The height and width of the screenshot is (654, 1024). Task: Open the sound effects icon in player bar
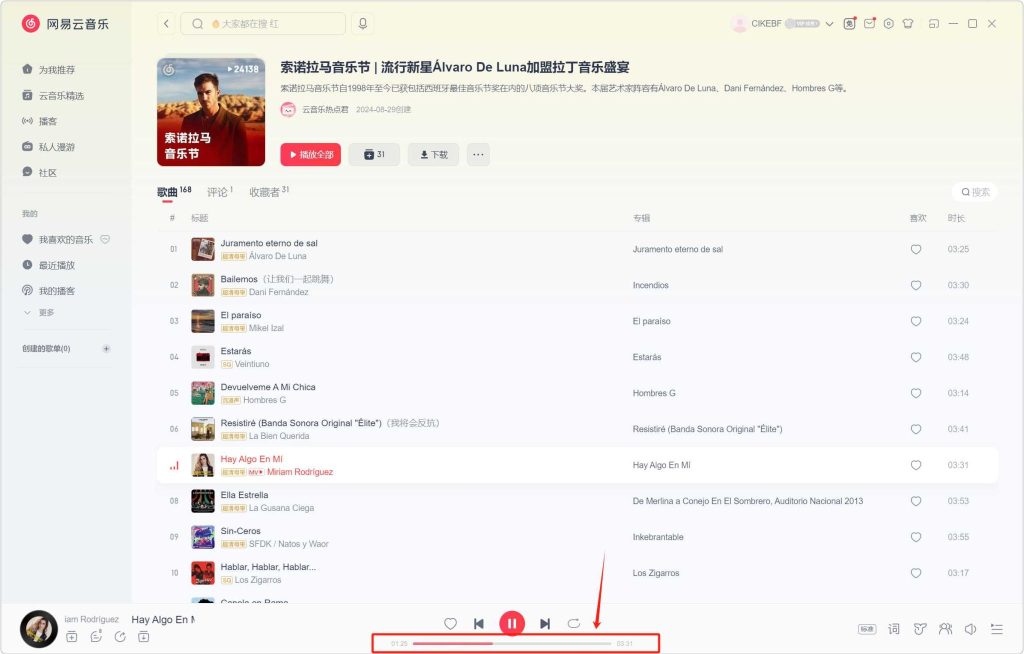[x=920, y=629]
